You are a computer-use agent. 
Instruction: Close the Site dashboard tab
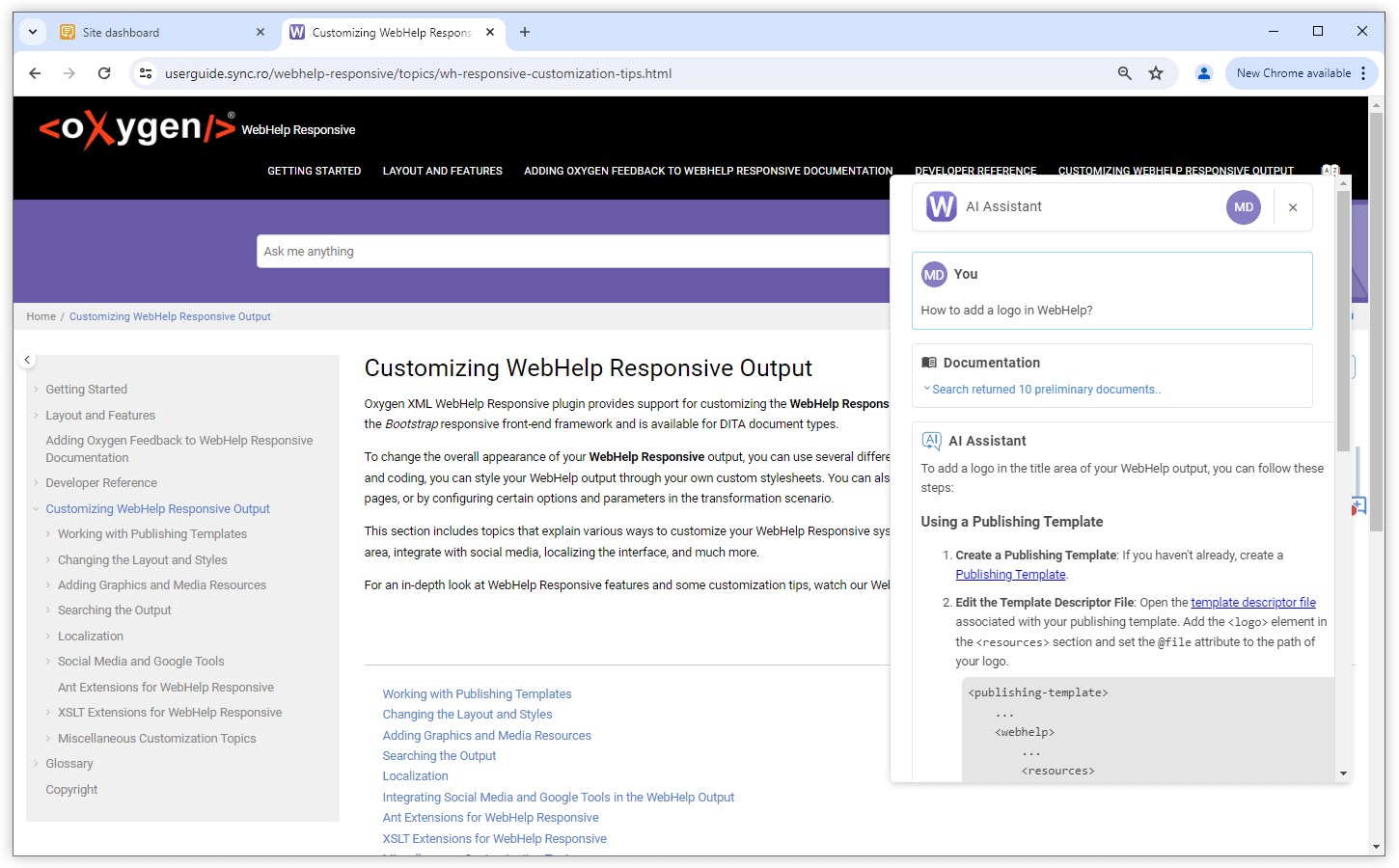261,32
